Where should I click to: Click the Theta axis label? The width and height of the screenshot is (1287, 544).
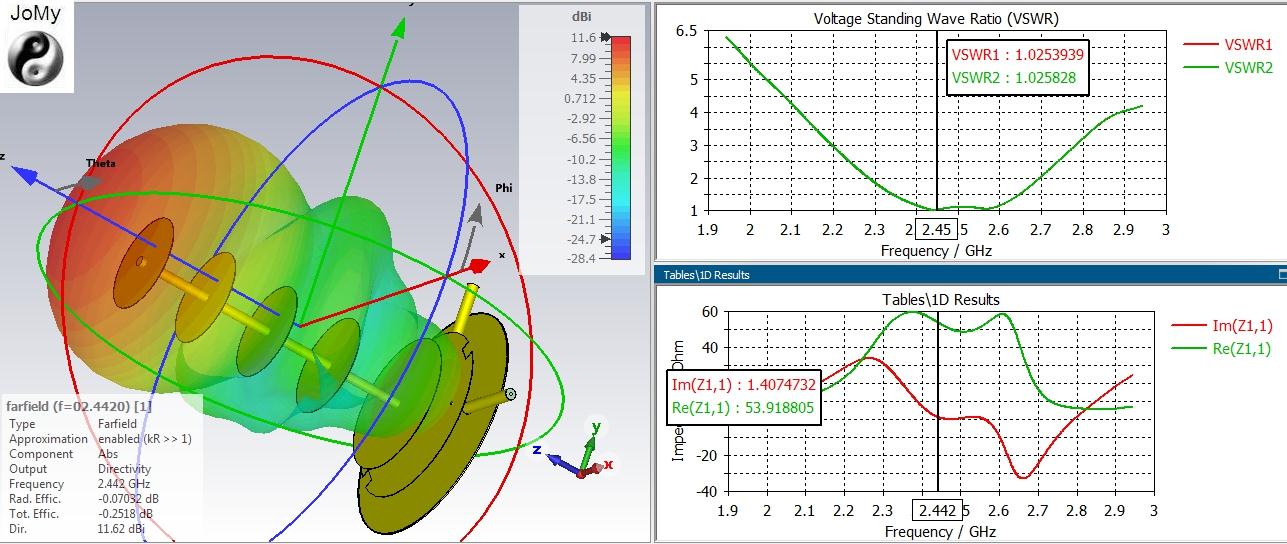(100, 163)
